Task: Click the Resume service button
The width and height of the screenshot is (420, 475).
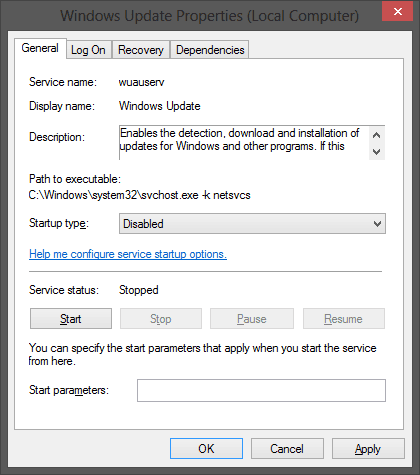Action: [x=344, y=319]
